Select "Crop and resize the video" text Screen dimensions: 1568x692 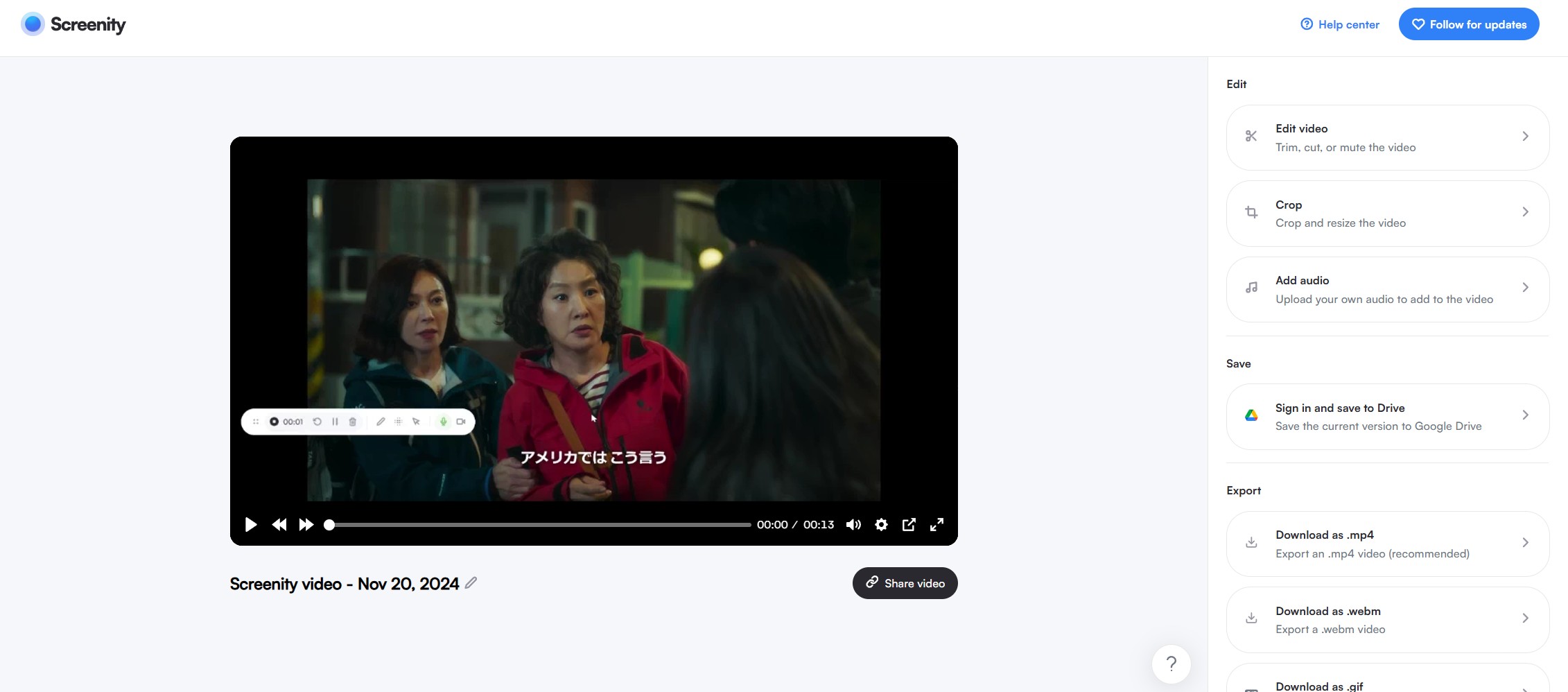click(x=1341, y=223)
